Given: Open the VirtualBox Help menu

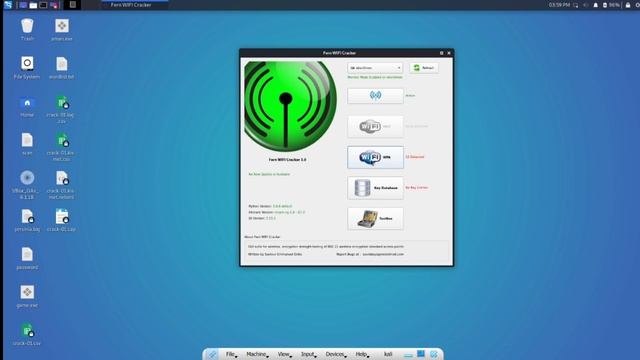Looking at the screenshot, I should (362, 354).
